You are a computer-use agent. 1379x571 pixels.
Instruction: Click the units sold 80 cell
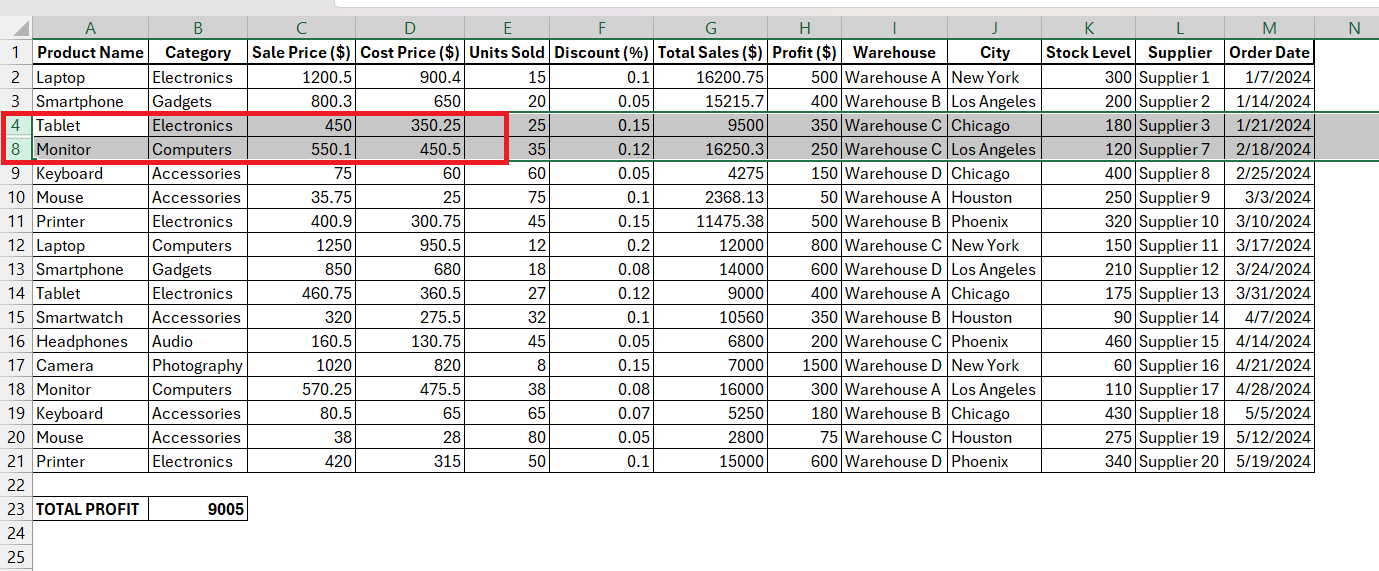(x=507, y=437)
